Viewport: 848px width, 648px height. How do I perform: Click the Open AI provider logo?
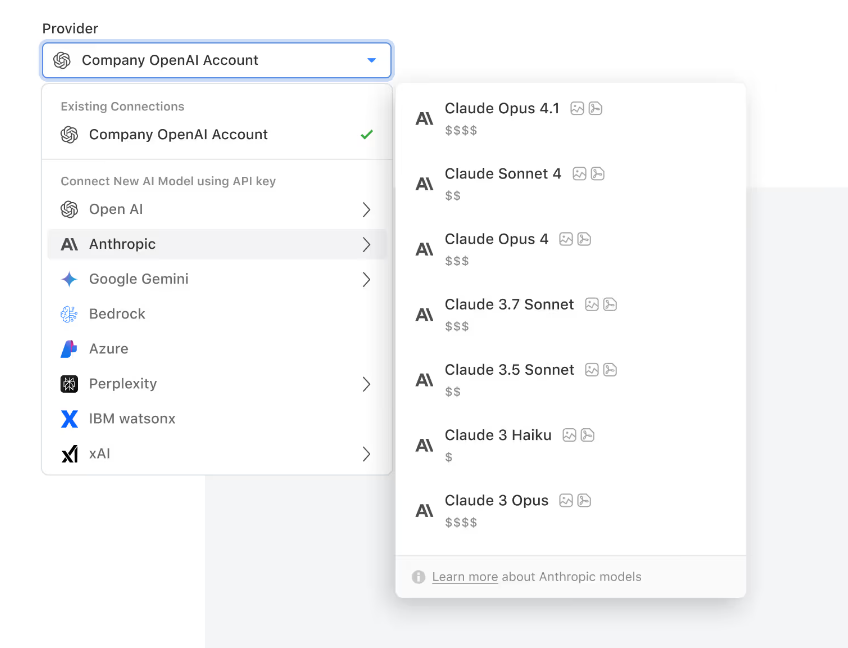point(69,209)
